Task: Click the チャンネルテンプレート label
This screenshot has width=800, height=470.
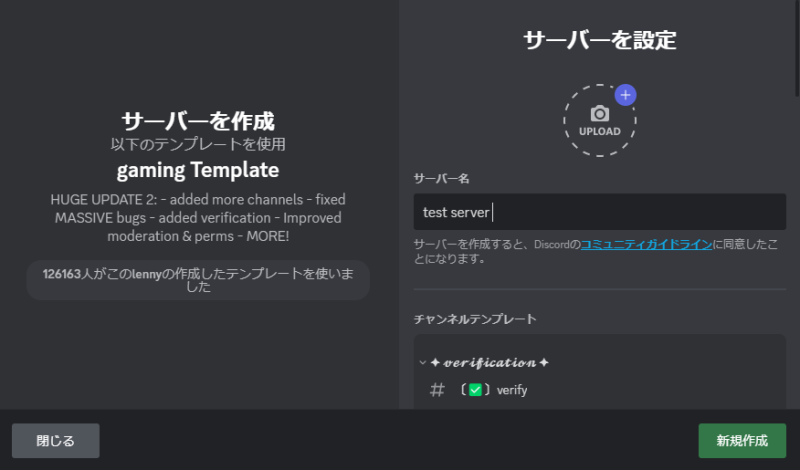Action: pos(475,319)
